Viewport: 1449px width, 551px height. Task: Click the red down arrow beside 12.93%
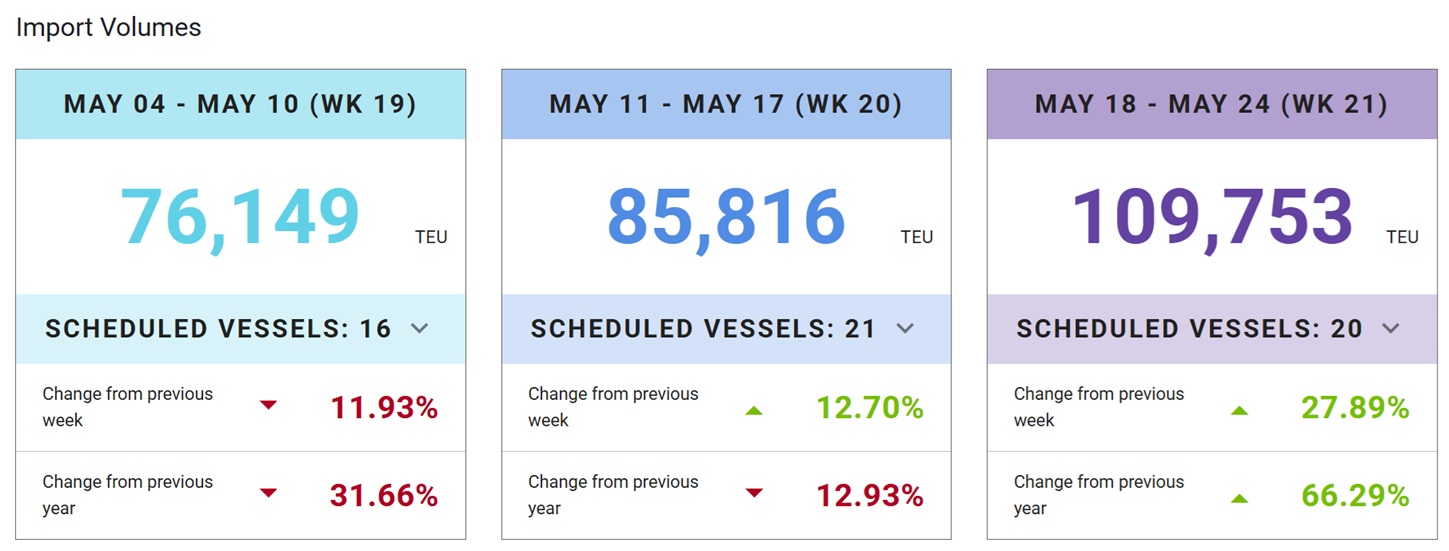[x=754, y=494]
